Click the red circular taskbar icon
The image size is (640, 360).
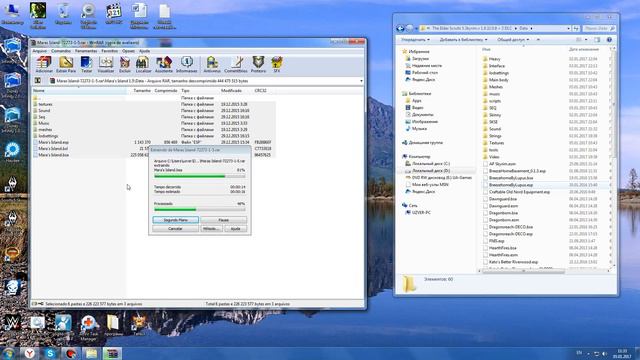point(71,353)
